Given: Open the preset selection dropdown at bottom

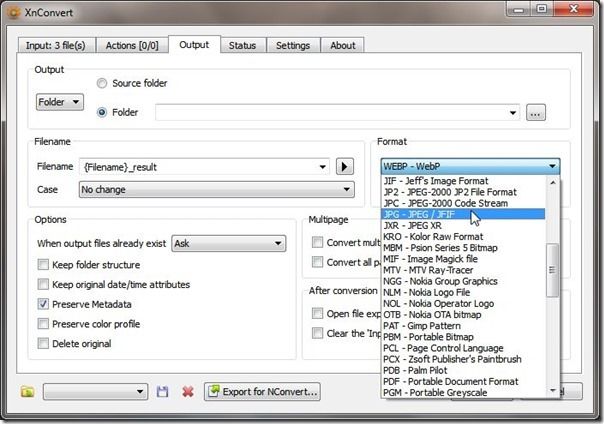Looking at the screenshot, I should (x=95, y=392).
